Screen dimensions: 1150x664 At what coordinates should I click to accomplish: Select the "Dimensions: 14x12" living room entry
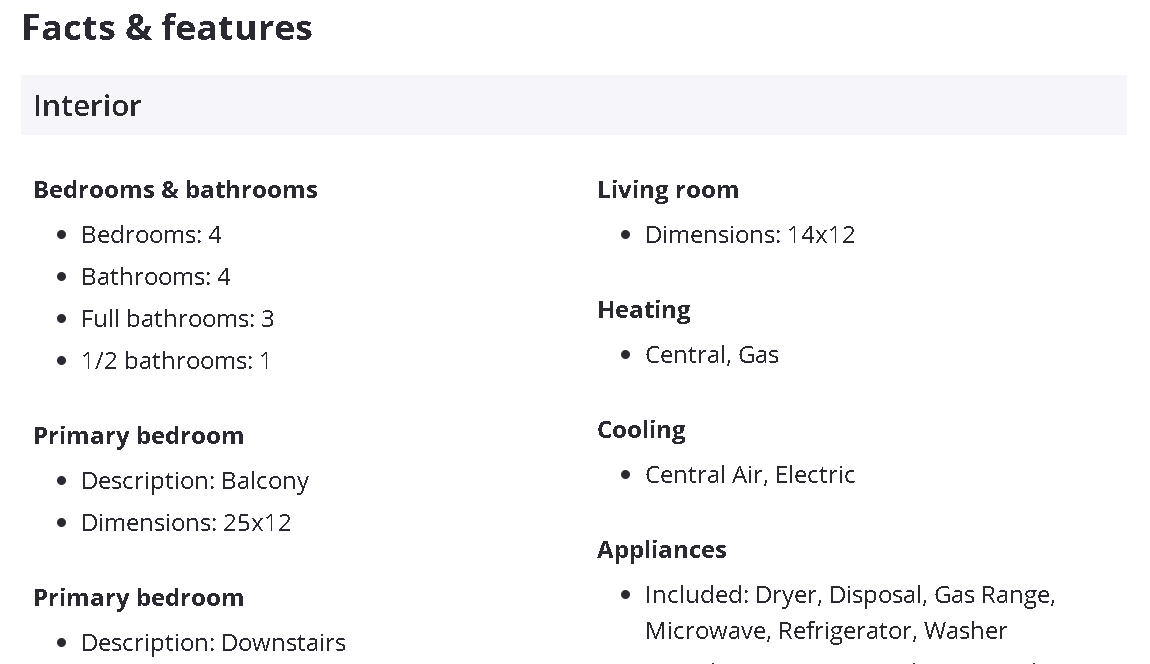[x=750, y=235]
